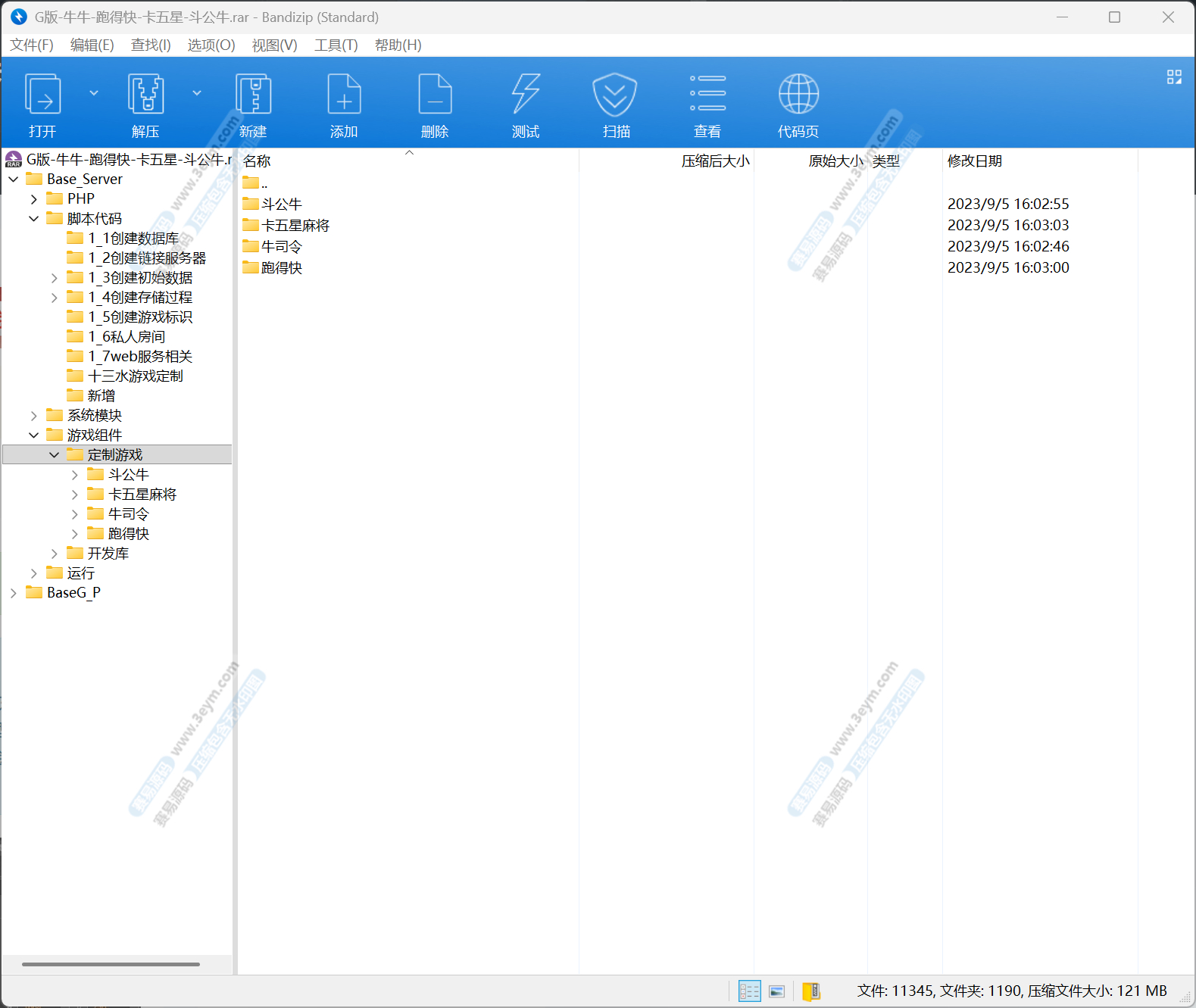The width and height of the screenshot is (1196, 1008).
Task: Click the left panel horizontal scrollbar
Action: (x=111, y=964)
